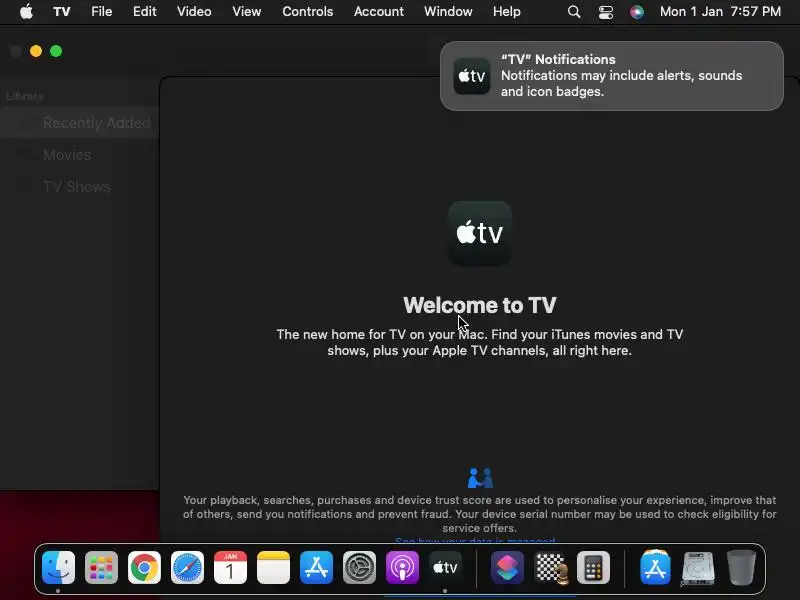This screenshot has width=800, height=600.
Task: Open Calendar from the Dock
Action: tap(230, 567)
